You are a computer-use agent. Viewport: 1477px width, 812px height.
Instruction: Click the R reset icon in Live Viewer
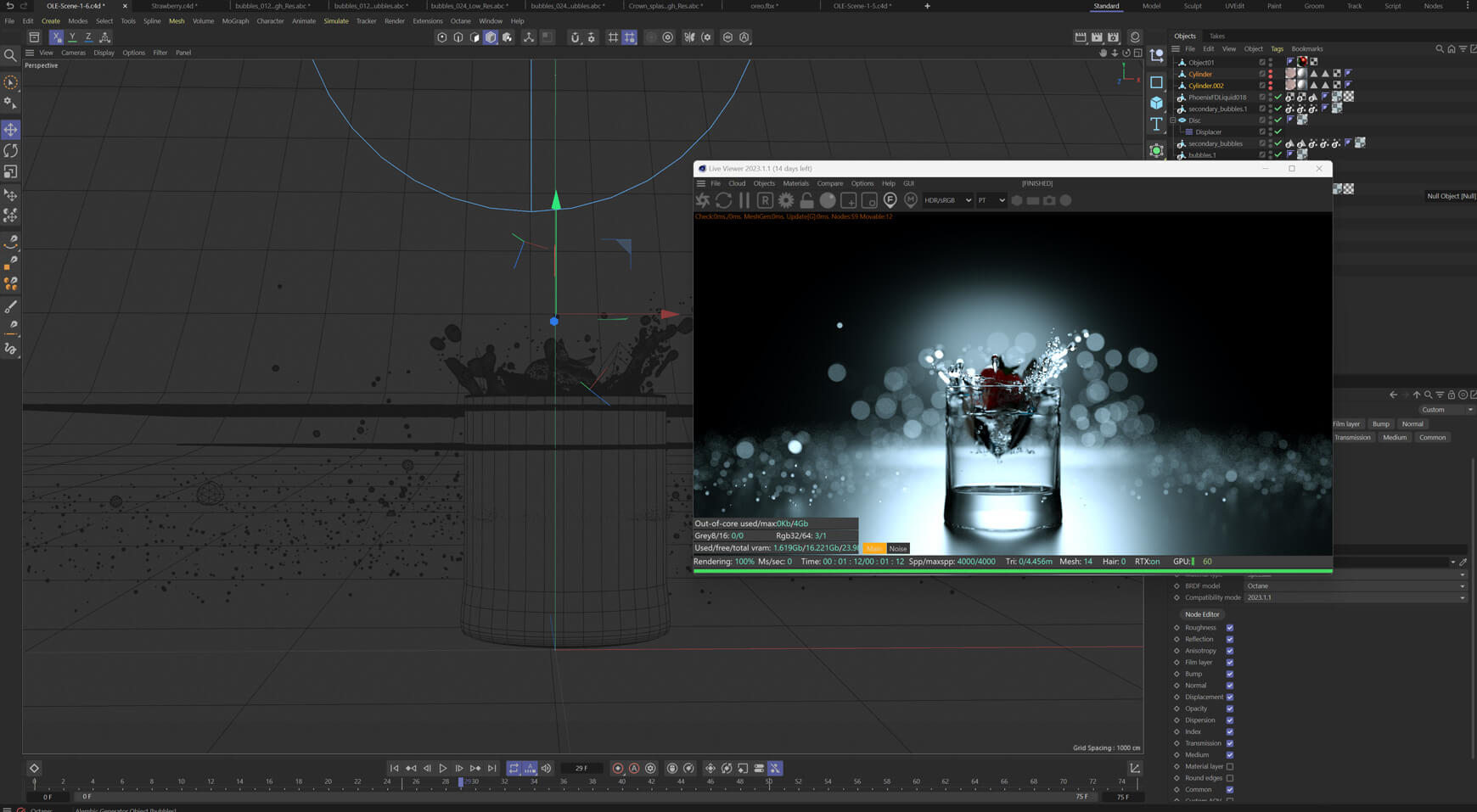(x=765, y=200)
